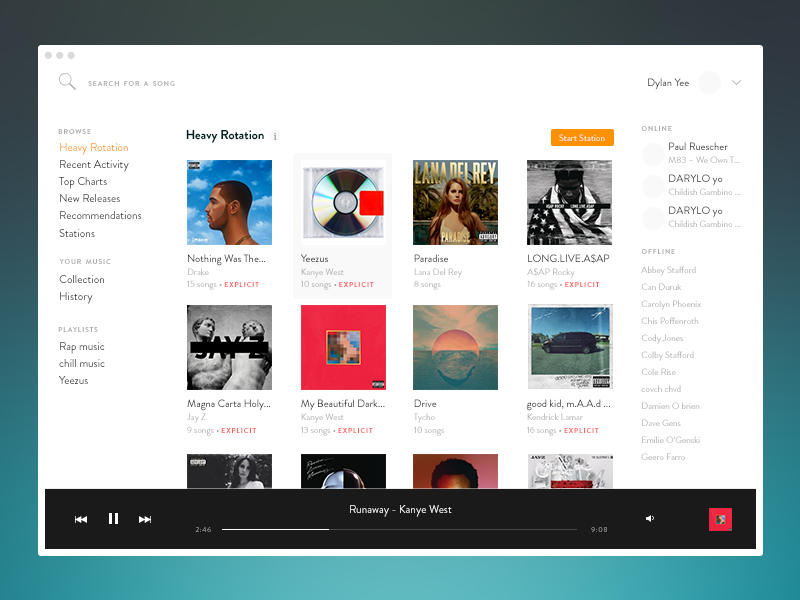
Task: Click the 2:46 elapsed time label
Action: (x=203, y=530)
